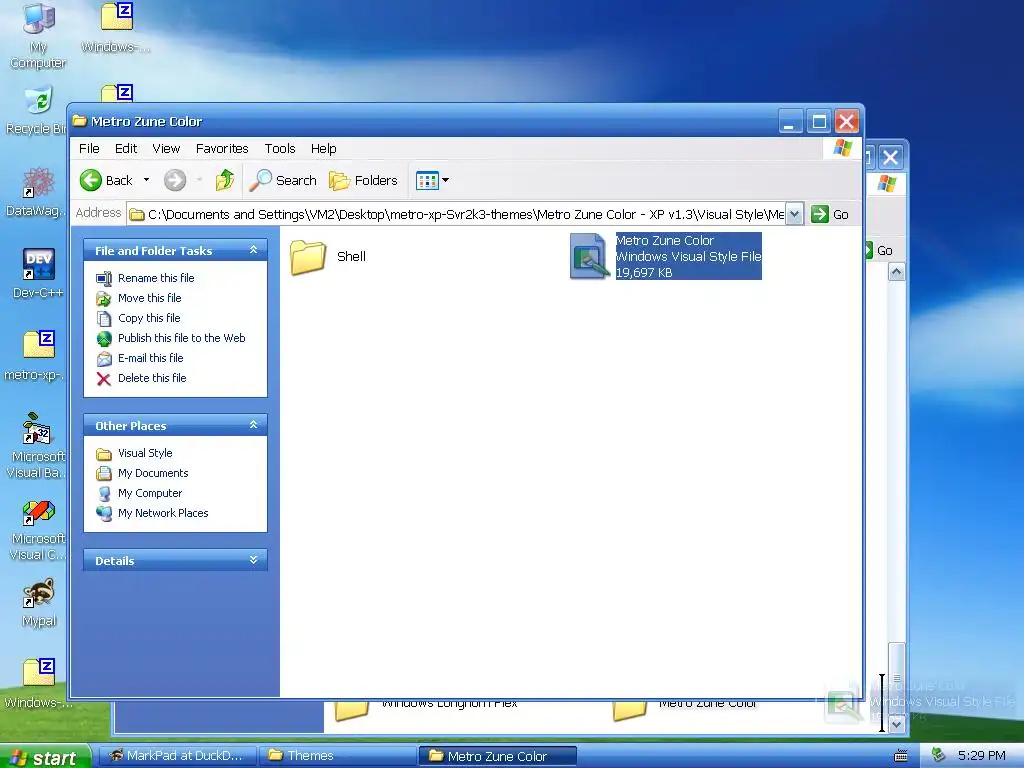Screen dimensions: 1024x768
Task: Select the Metro Zune Color visual style file icon
Action: click(590, 257)
